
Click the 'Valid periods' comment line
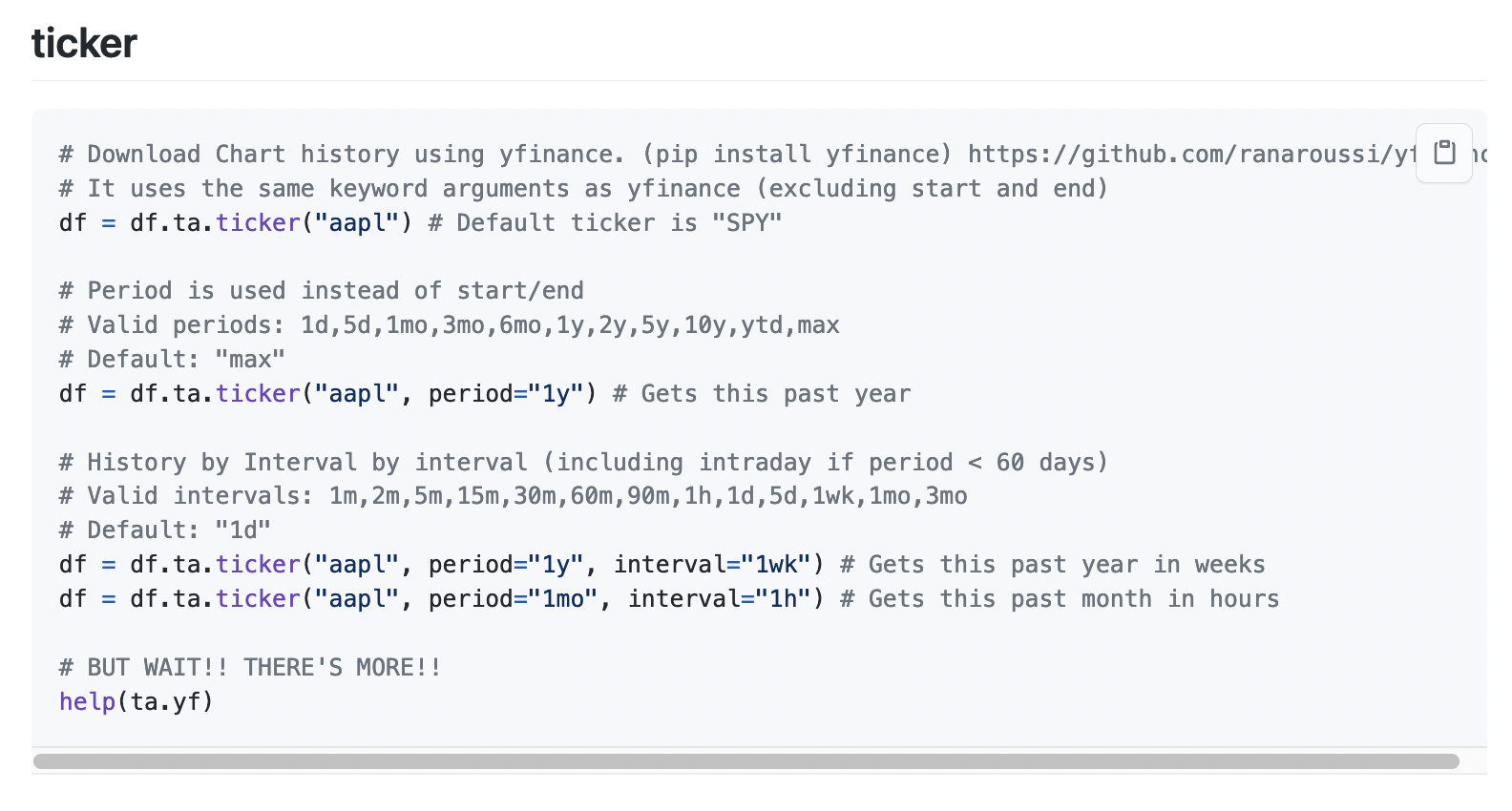[x=449, y=324]
